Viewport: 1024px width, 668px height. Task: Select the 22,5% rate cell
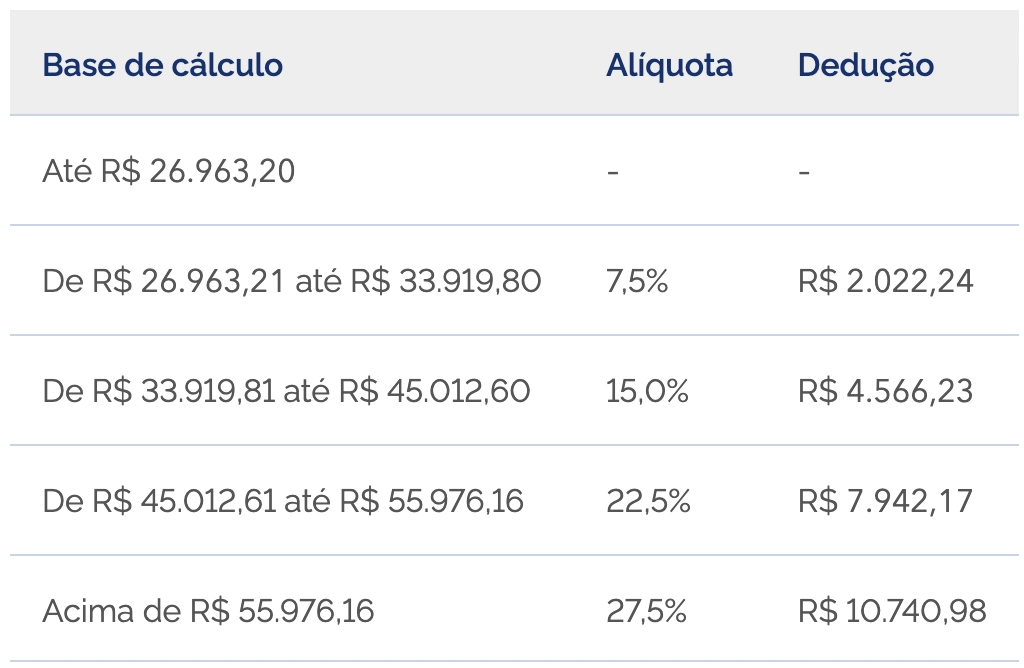point(648,500)
